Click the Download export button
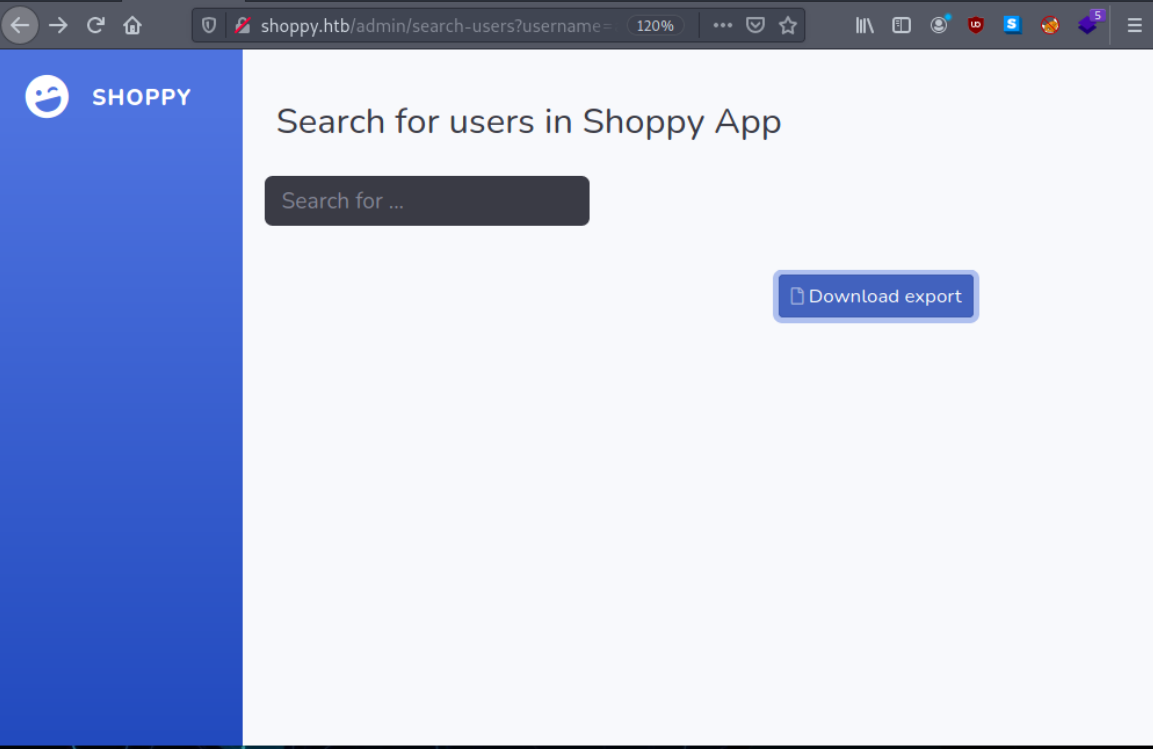This screenshot has height=749, width=1153. pyautogui.click(x=876, y=297)
